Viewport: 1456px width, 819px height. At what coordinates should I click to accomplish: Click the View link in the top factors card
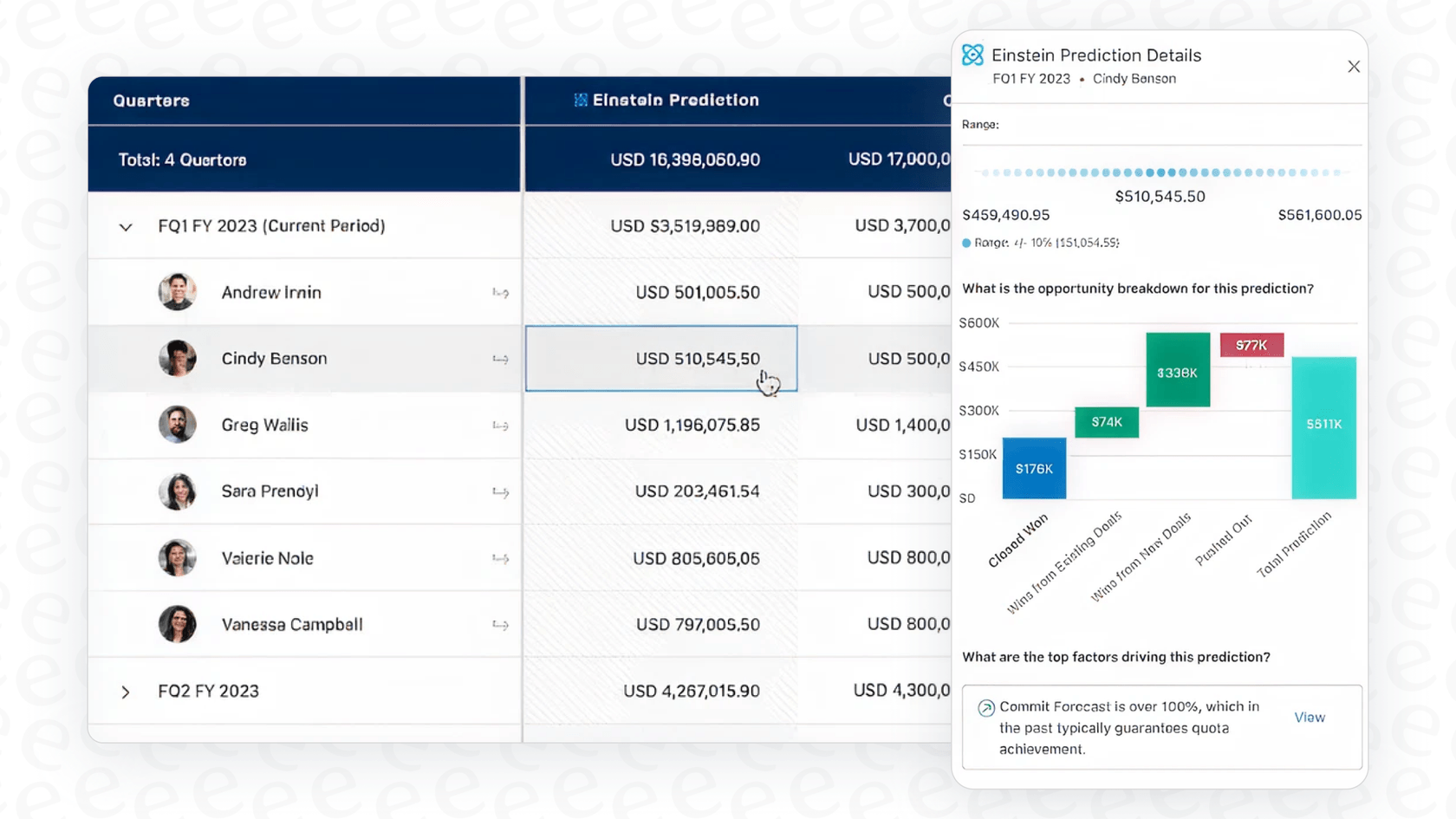click(x=1310, y=717)
